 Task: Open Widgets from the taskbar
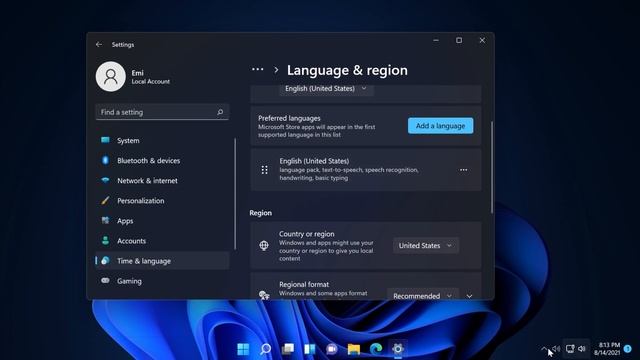pyautogui.click(x=309, y=349)
